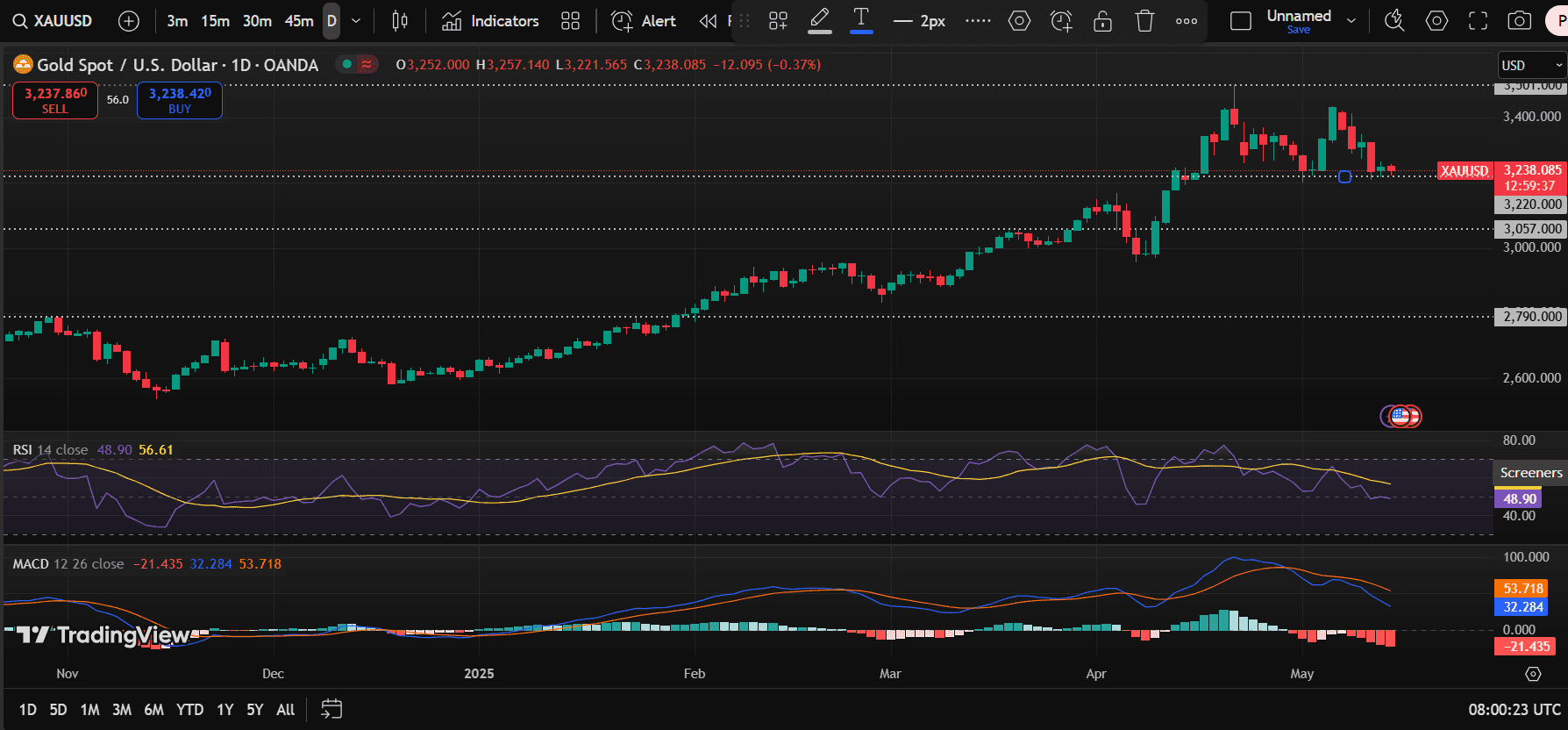The width and height of the screenshot is (1568, 730).
Task: Click the RSI indicator legend title
Action: [23, 449]
